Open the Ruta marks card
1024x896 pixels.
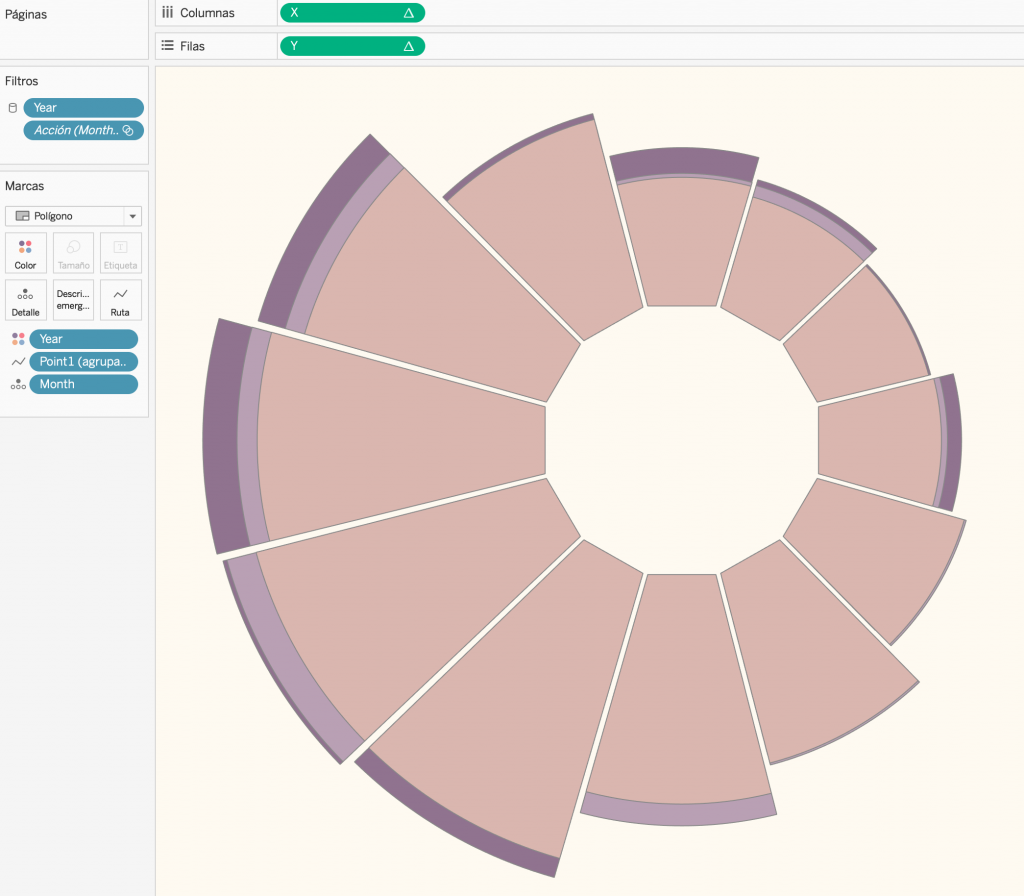point(120,300)
